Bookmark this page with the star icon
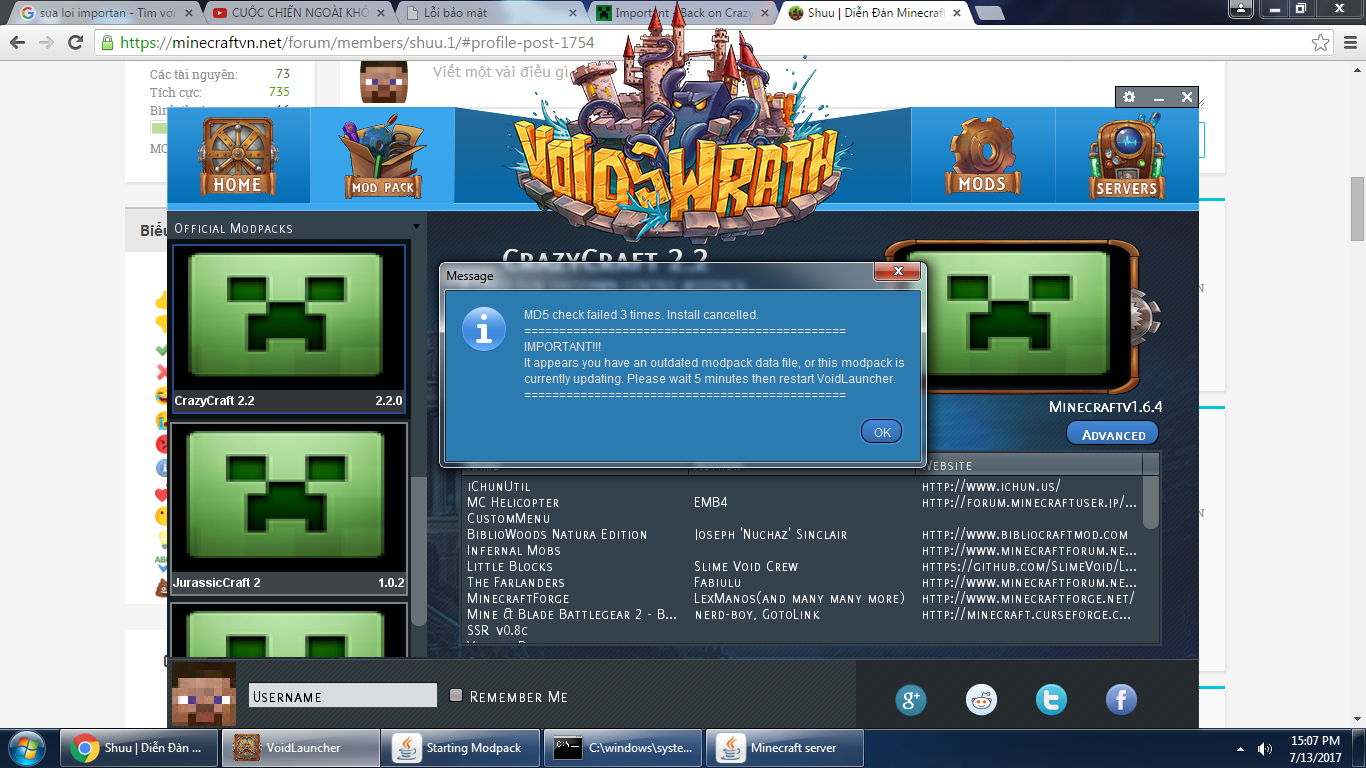 coord(1320,43)
